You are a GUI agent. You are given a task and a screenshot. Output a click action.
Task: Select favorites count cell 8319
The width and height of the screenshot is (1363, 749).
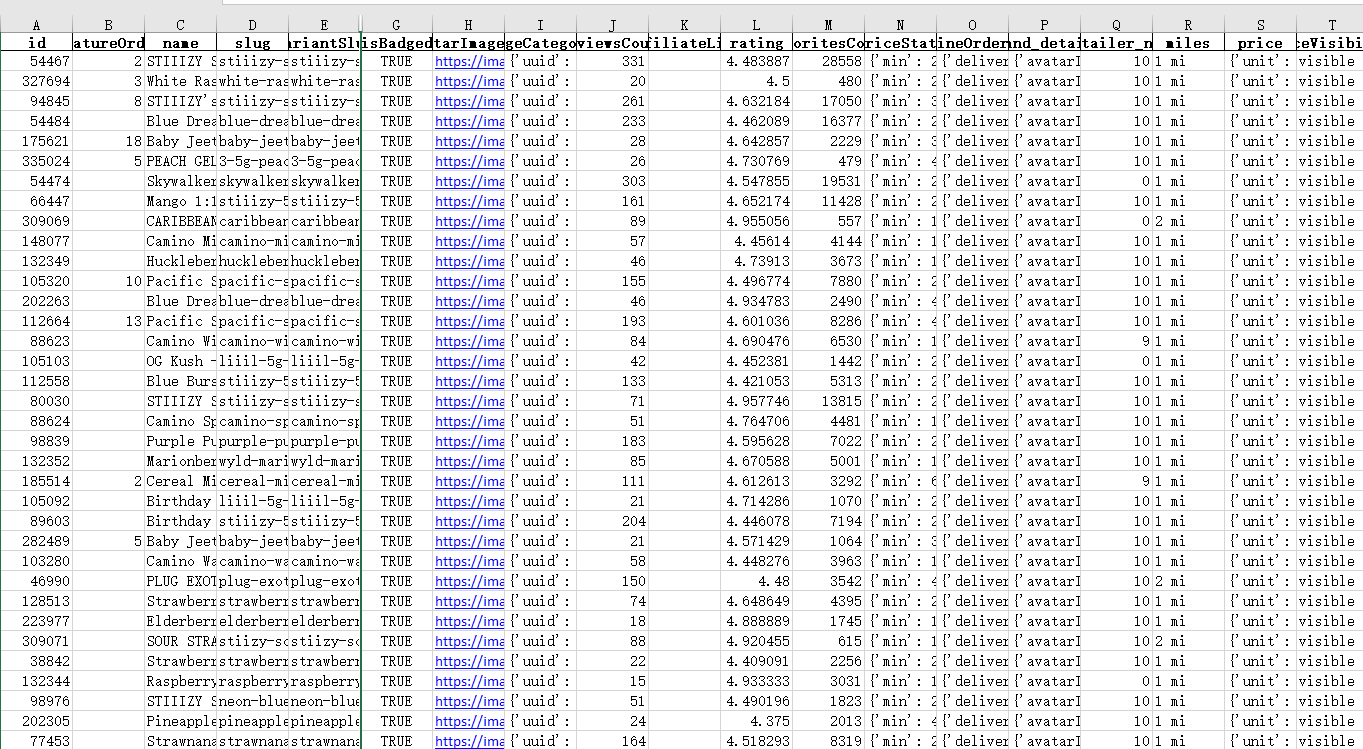click(x=828, y=741)
